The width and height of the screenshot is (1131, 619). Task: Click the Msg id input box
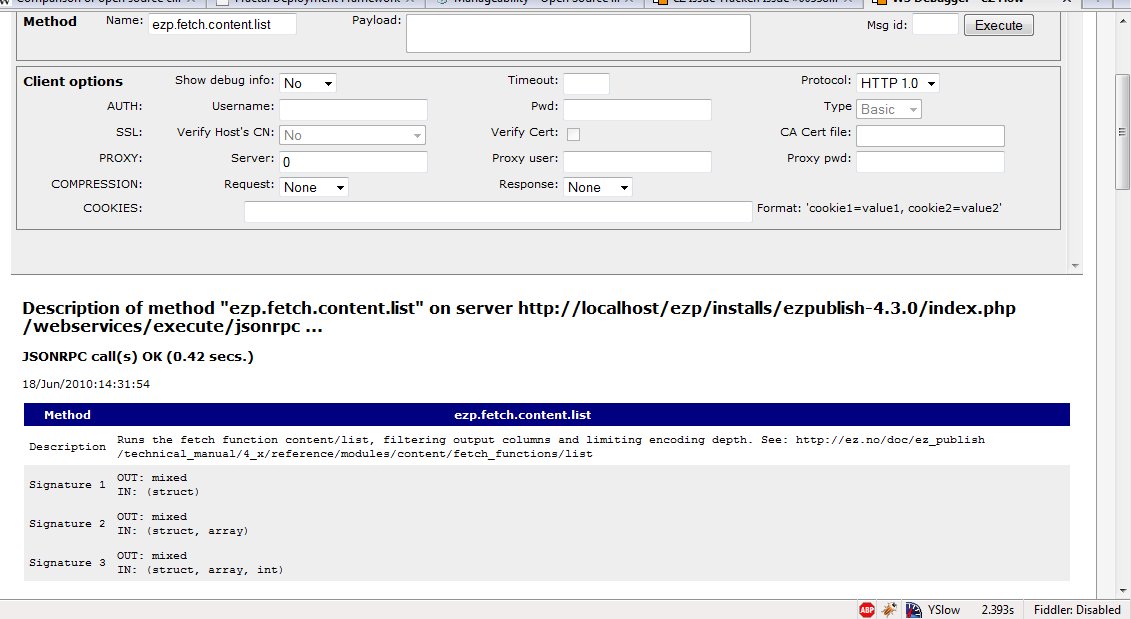click(935, 25)
